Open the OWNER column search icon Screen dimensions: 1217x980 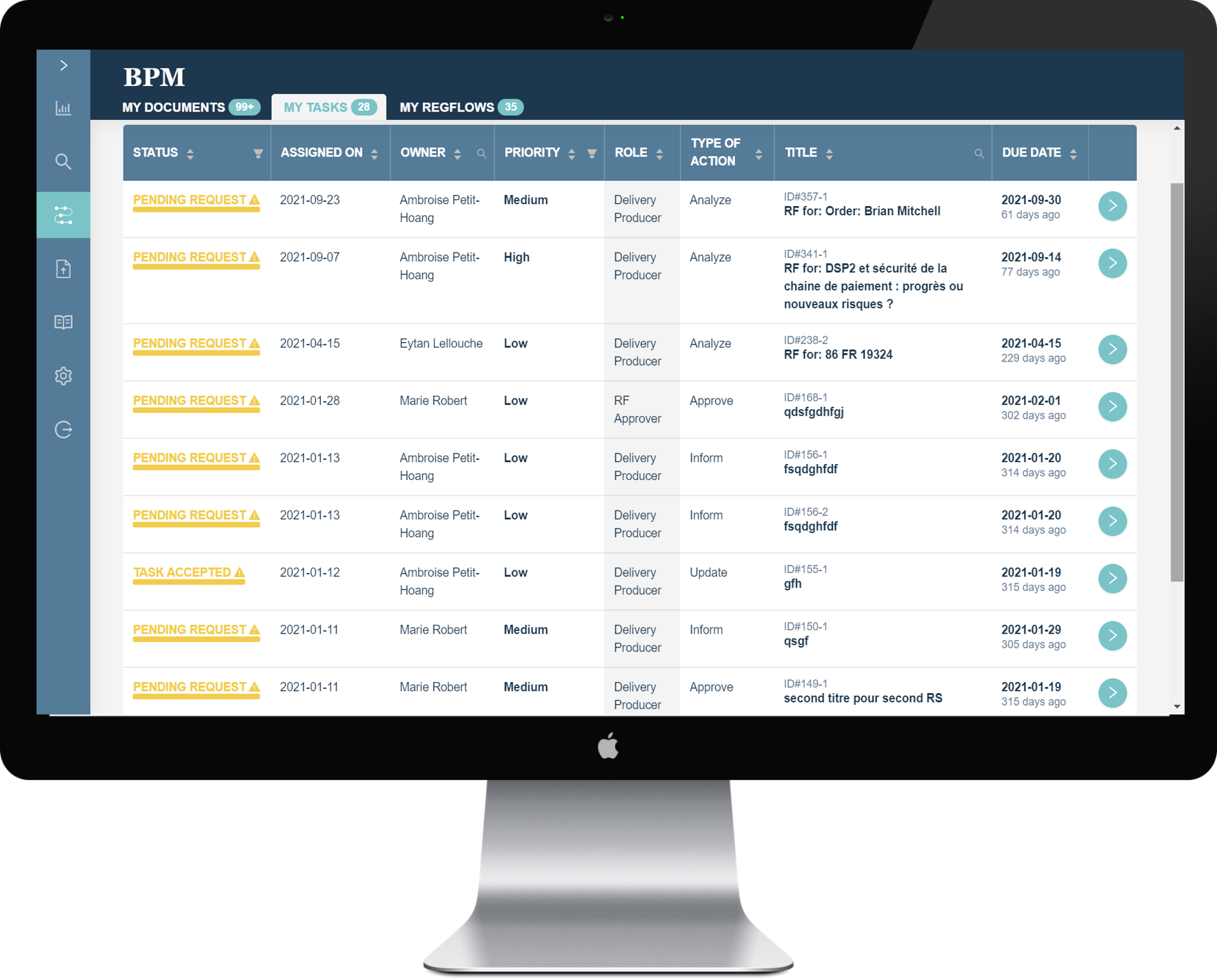pos(482,154)
